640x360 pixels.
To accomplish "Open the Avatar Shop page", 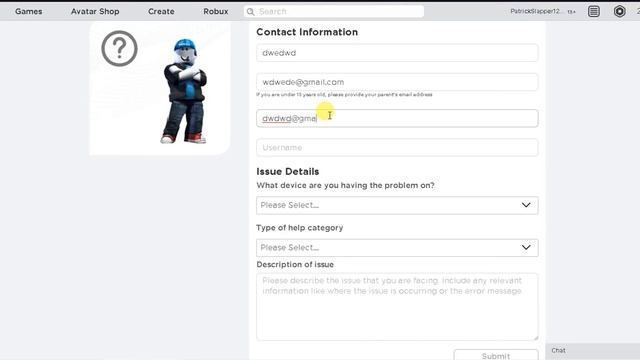I will coord(95,11).
